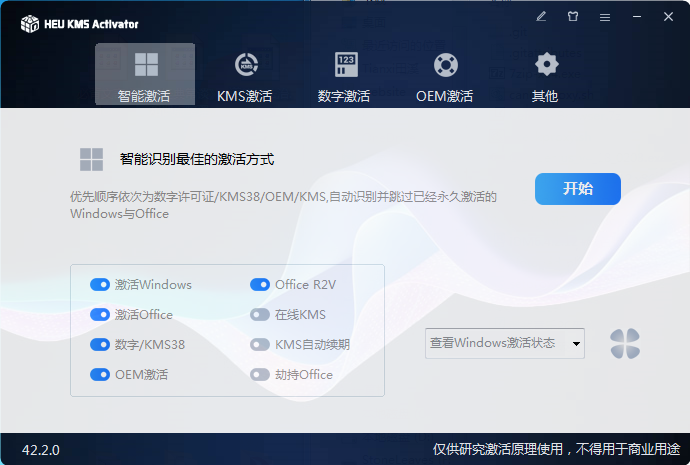Open the 数字激活 tab
This screenshot has height=465, width=690.
click(344, 77)
